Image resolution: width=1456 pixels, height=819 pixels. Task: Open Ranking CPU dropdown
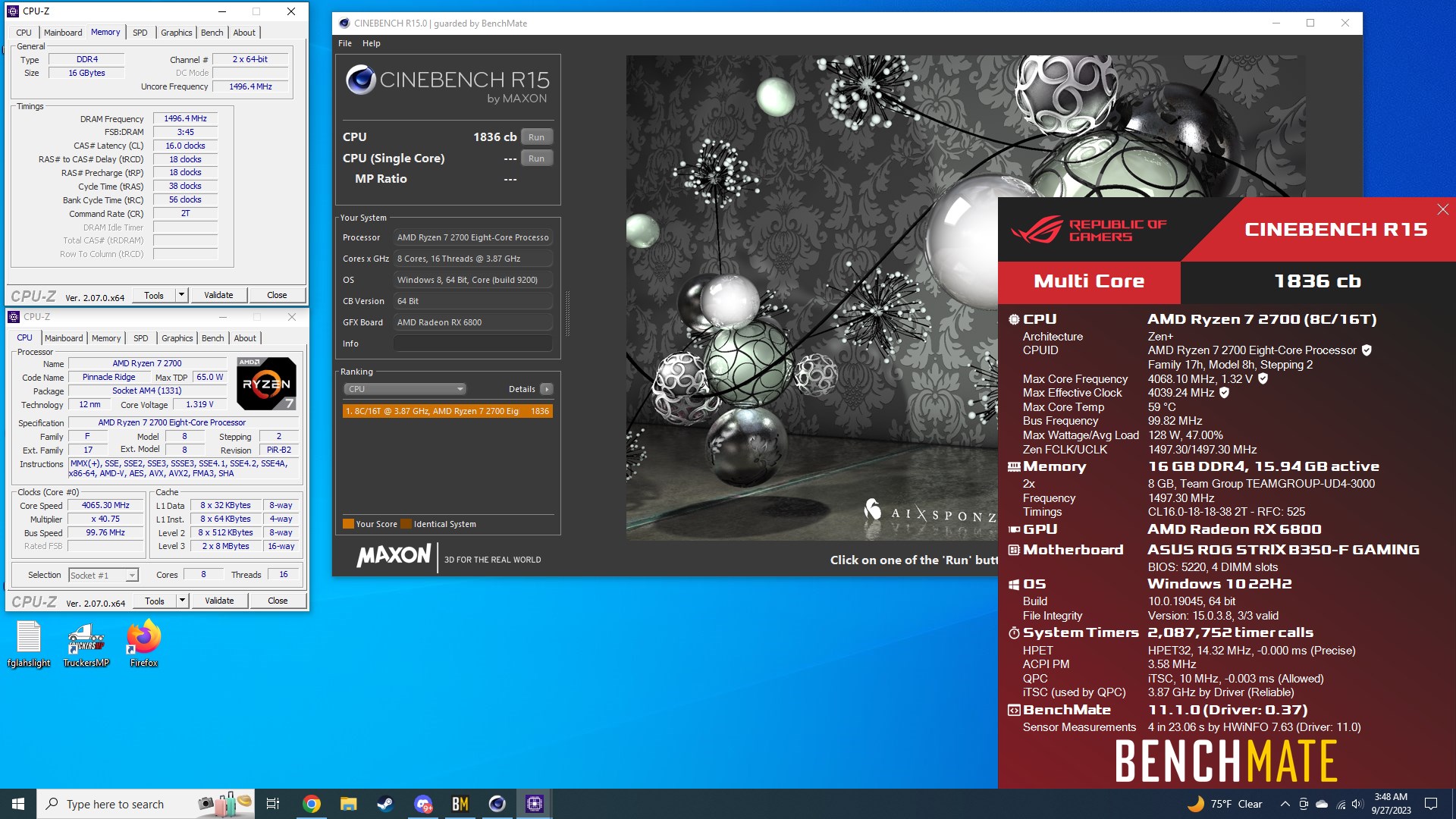(405, 389)
